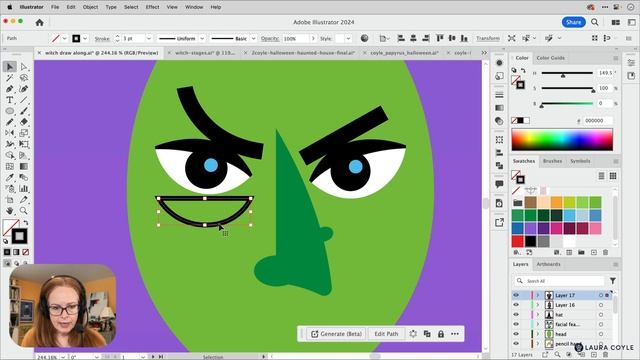
Task: Select the Ellipse tool
Action: click(x=10, y=111)
